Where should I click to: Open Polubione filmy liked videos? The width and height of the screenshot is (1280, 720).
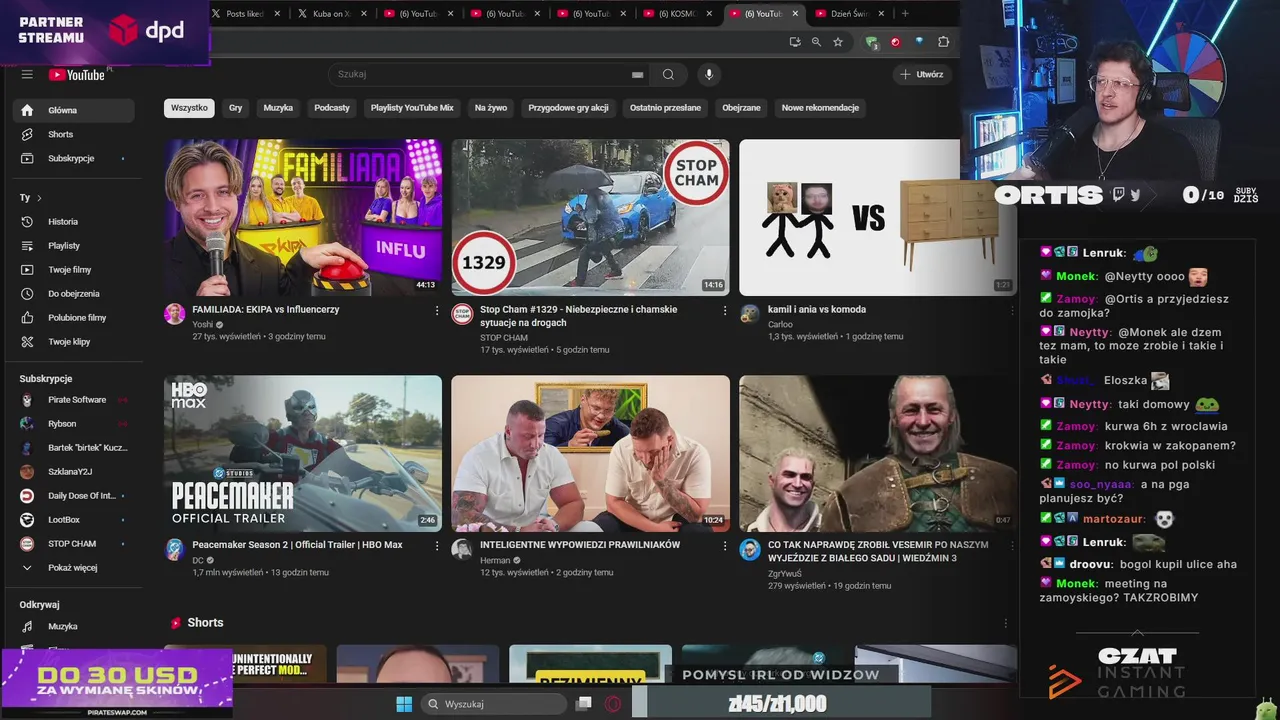tap(73, 317)
